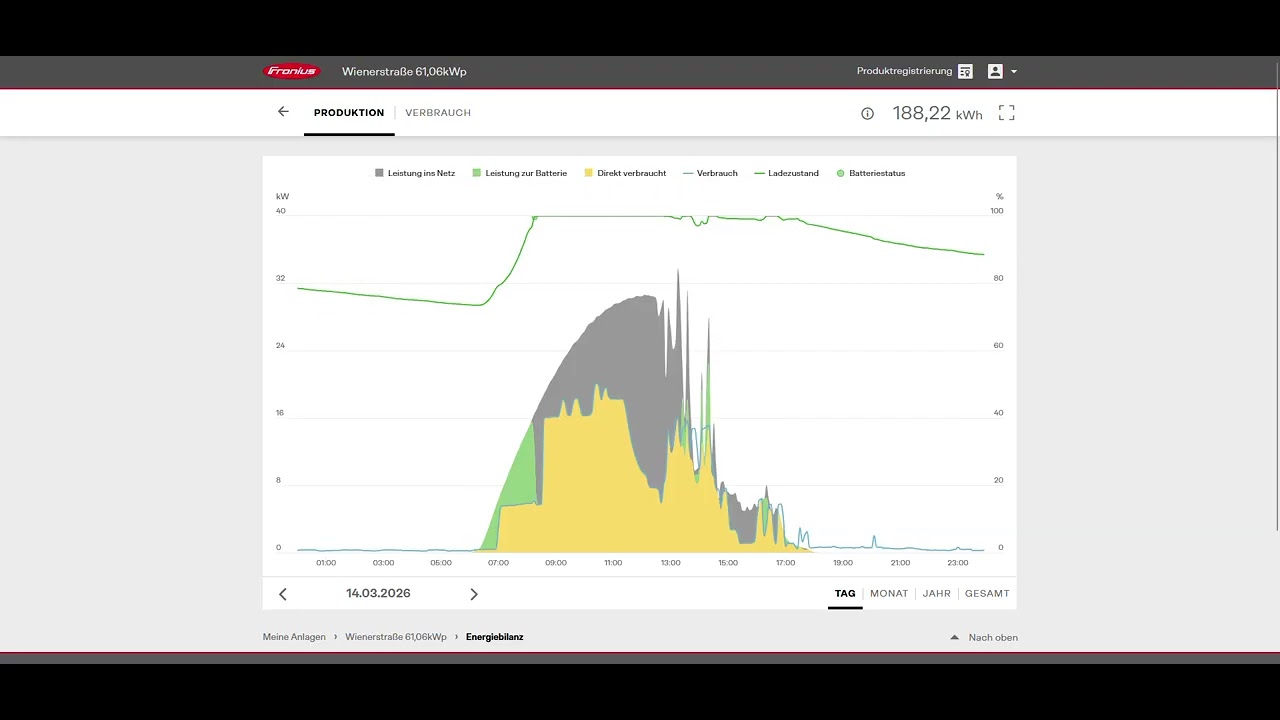Click the header title Wienerstraße 61,06kWp
Viewport: 1280px width, 720px height.
404,71
